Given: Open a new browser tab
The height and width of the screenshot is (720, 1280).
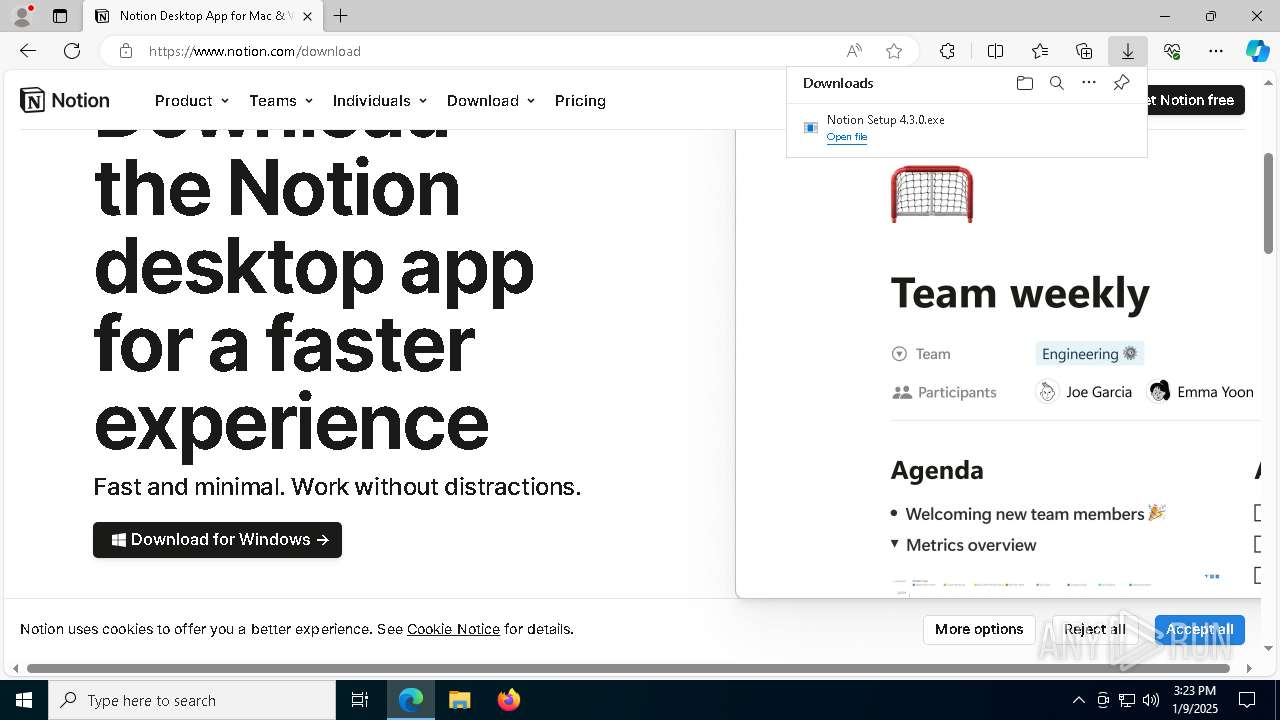Looking at the screenshot, I should click(x=341, y=16).
